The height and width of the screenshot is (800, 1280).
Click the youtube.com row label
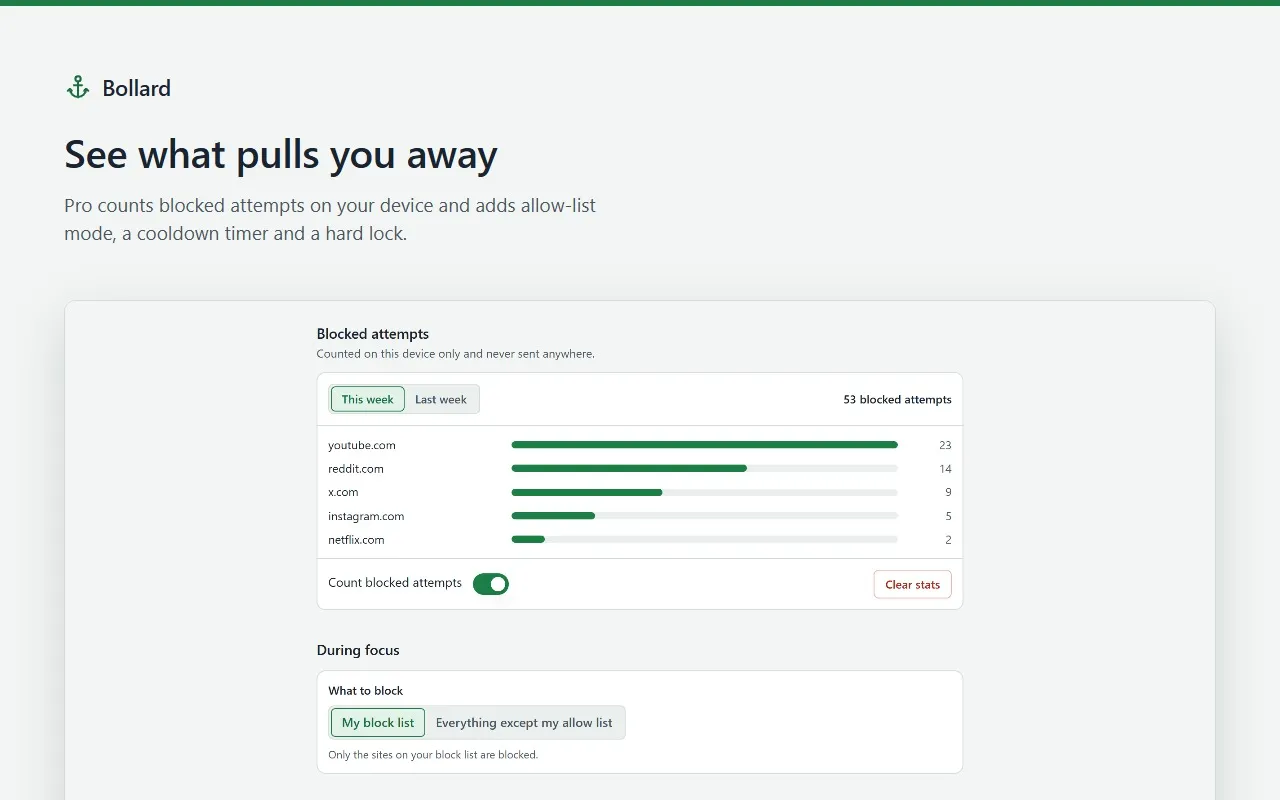tap(362, 445)
